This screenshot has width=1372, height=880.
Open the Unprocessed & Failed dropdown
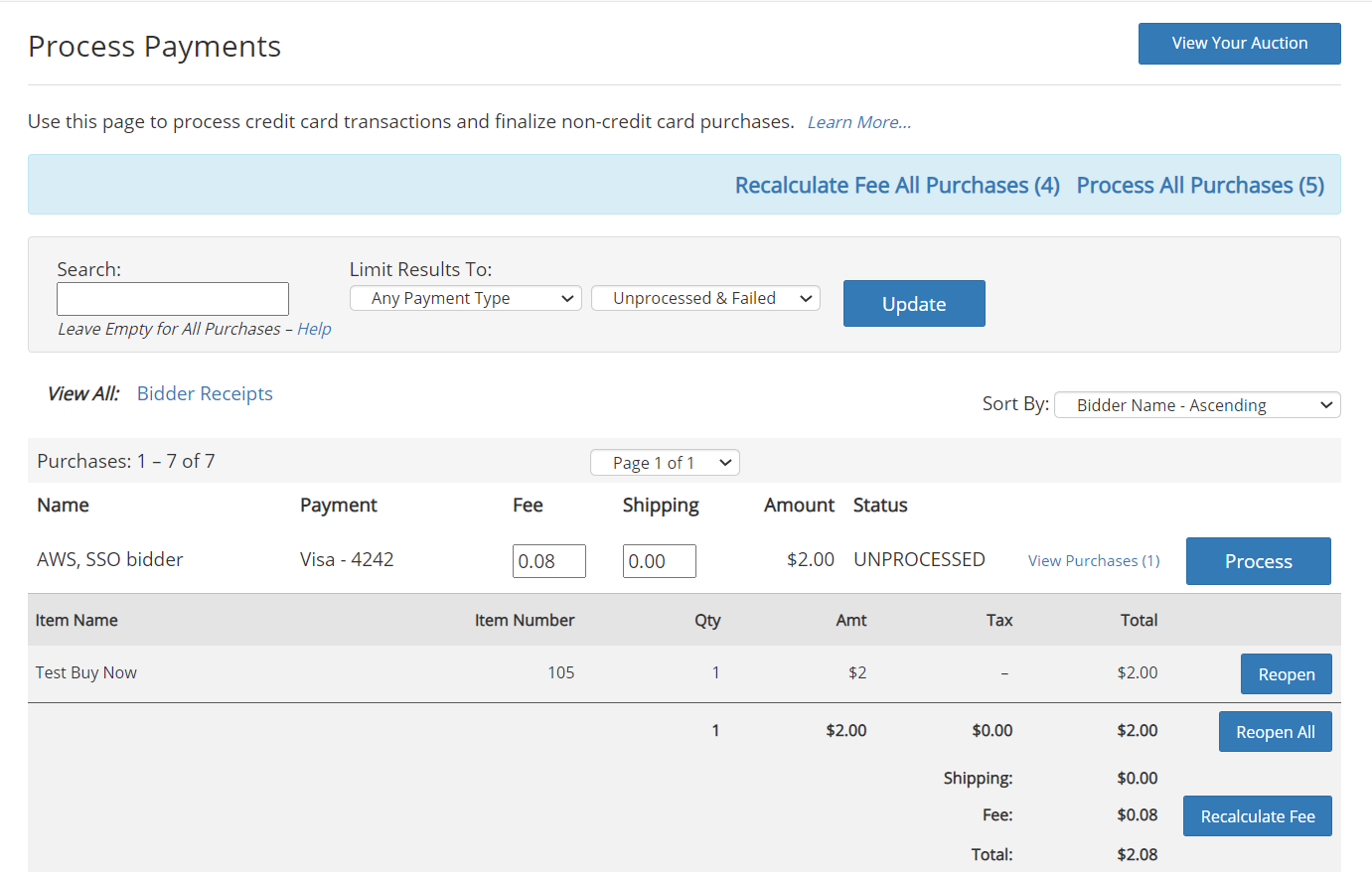(705, 298)
